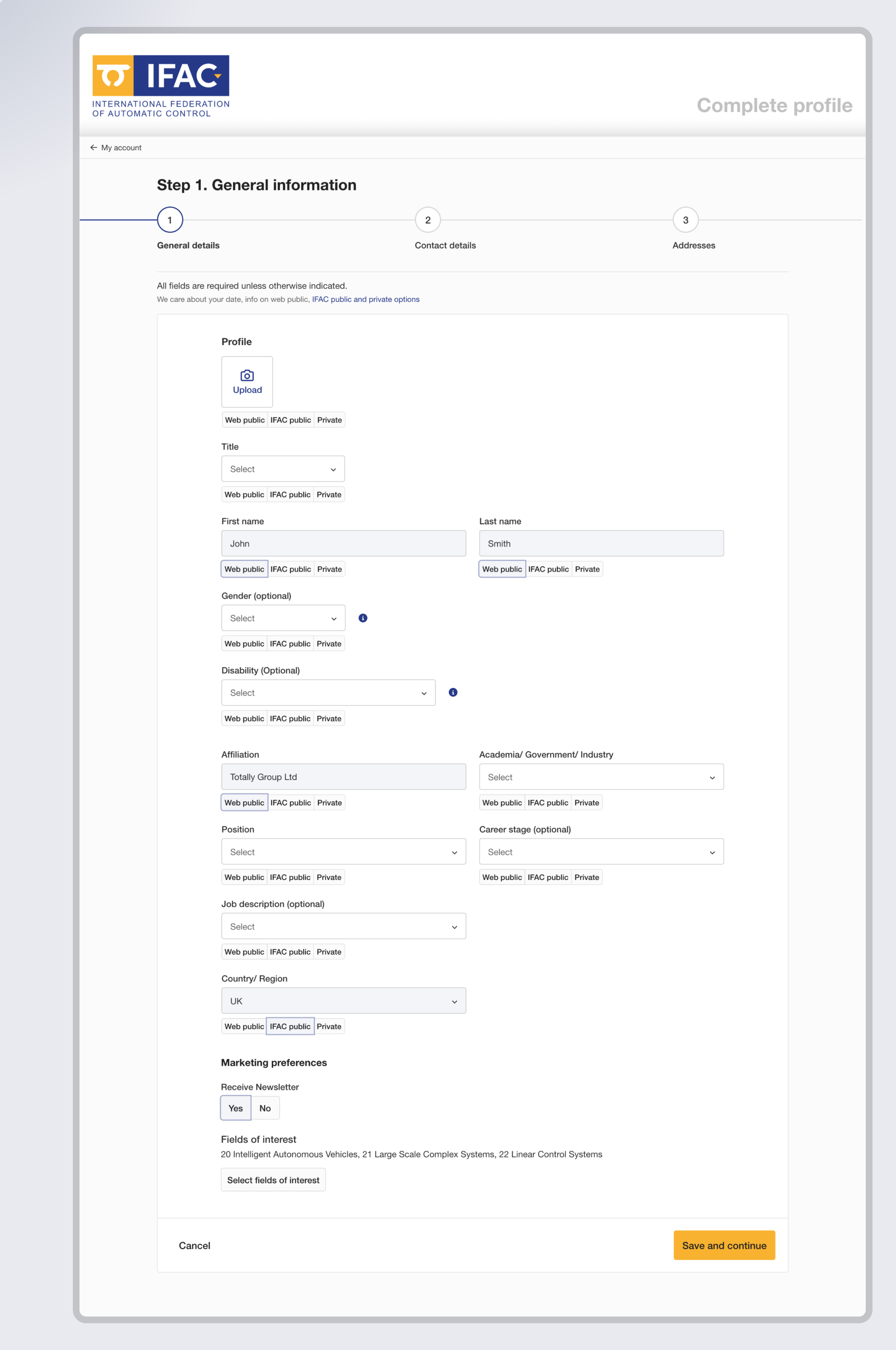Click the info icon beside Disability
The width and height of the screenshot is (896, 1350).
(453, 692)
